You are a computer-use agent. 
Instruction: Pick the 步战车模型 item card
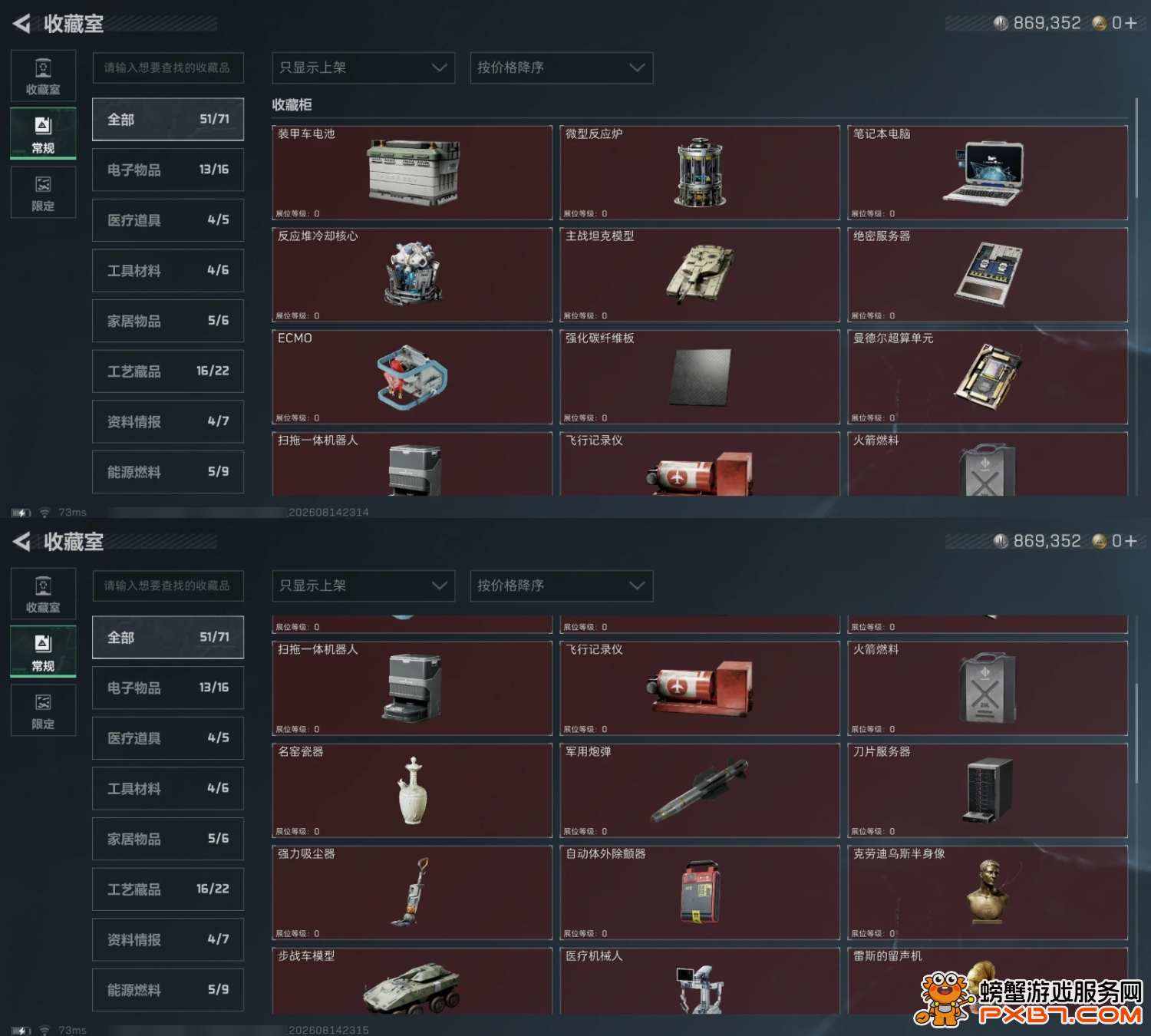click(412, 981)
